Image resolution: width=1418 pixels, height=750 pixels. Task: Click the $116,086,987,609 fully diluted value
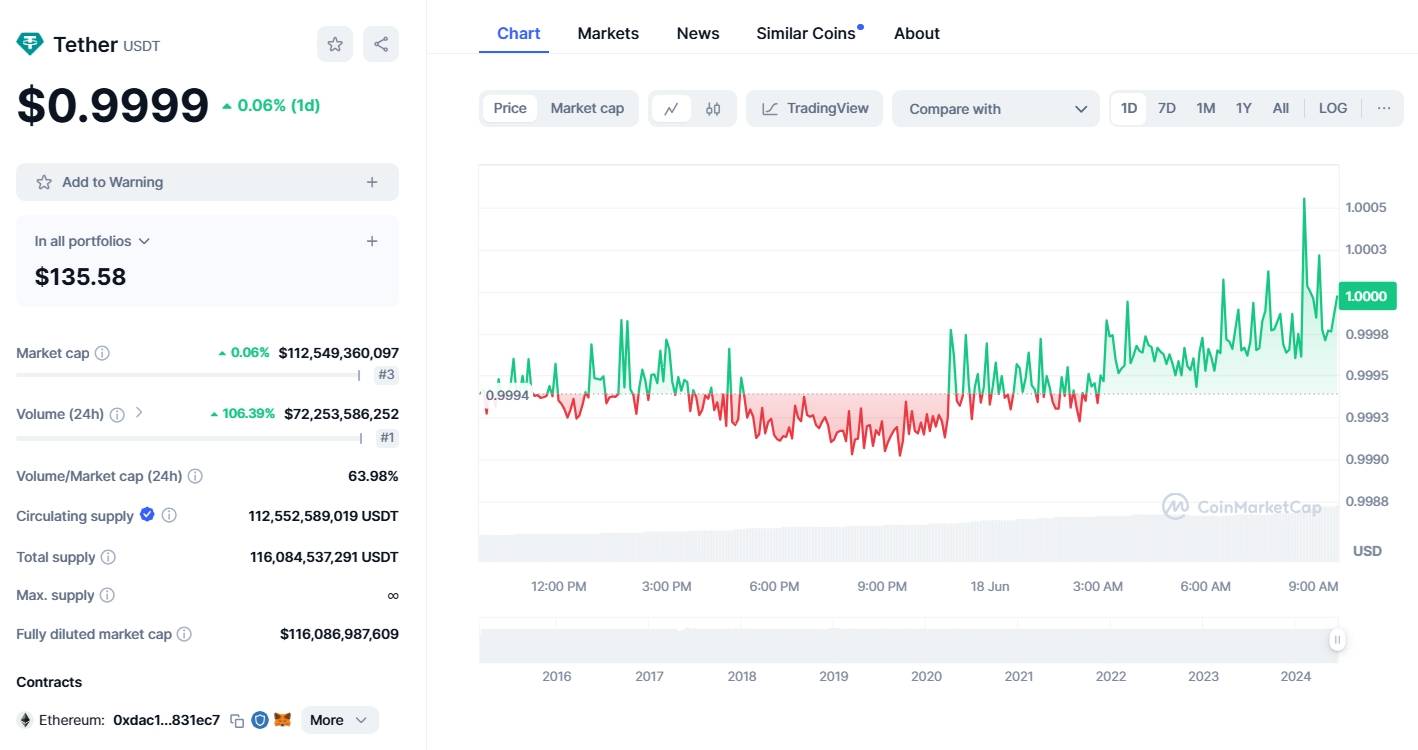click(x=339, y=634)
